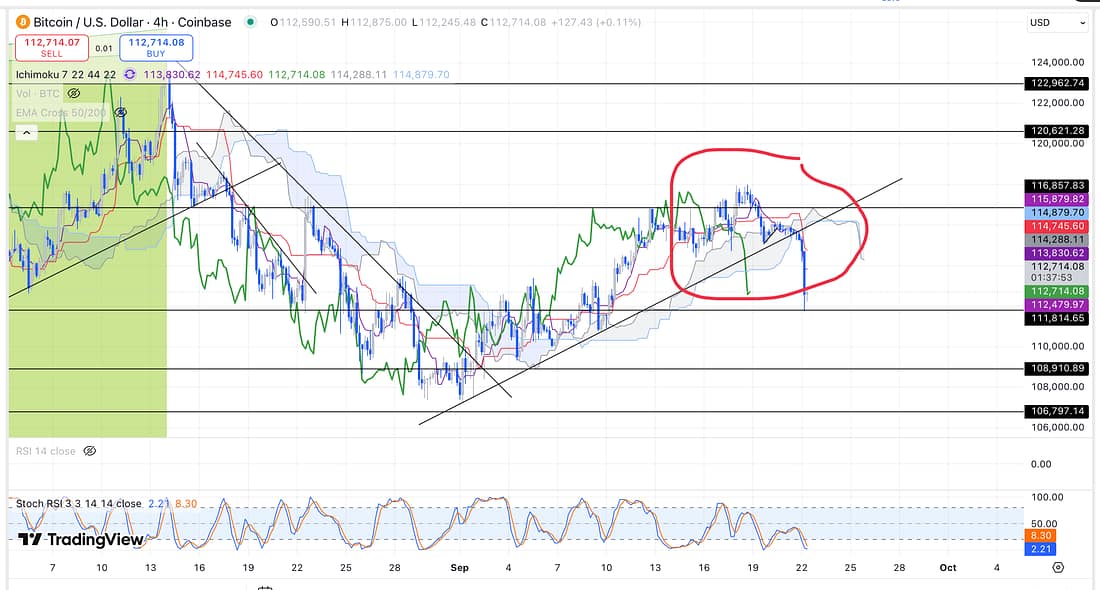The image size is (1100, 590).
Task: Click the 0.01 spread quantity box
Action: tap(104, 47)
